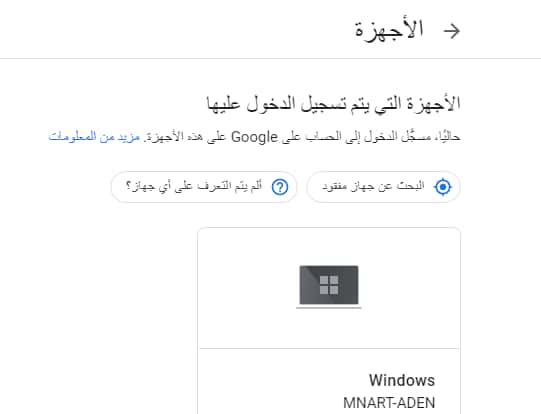Follow the مزيد من المعلومات link
The height and width of the screenshot is (414, 541).
point(94,137)
